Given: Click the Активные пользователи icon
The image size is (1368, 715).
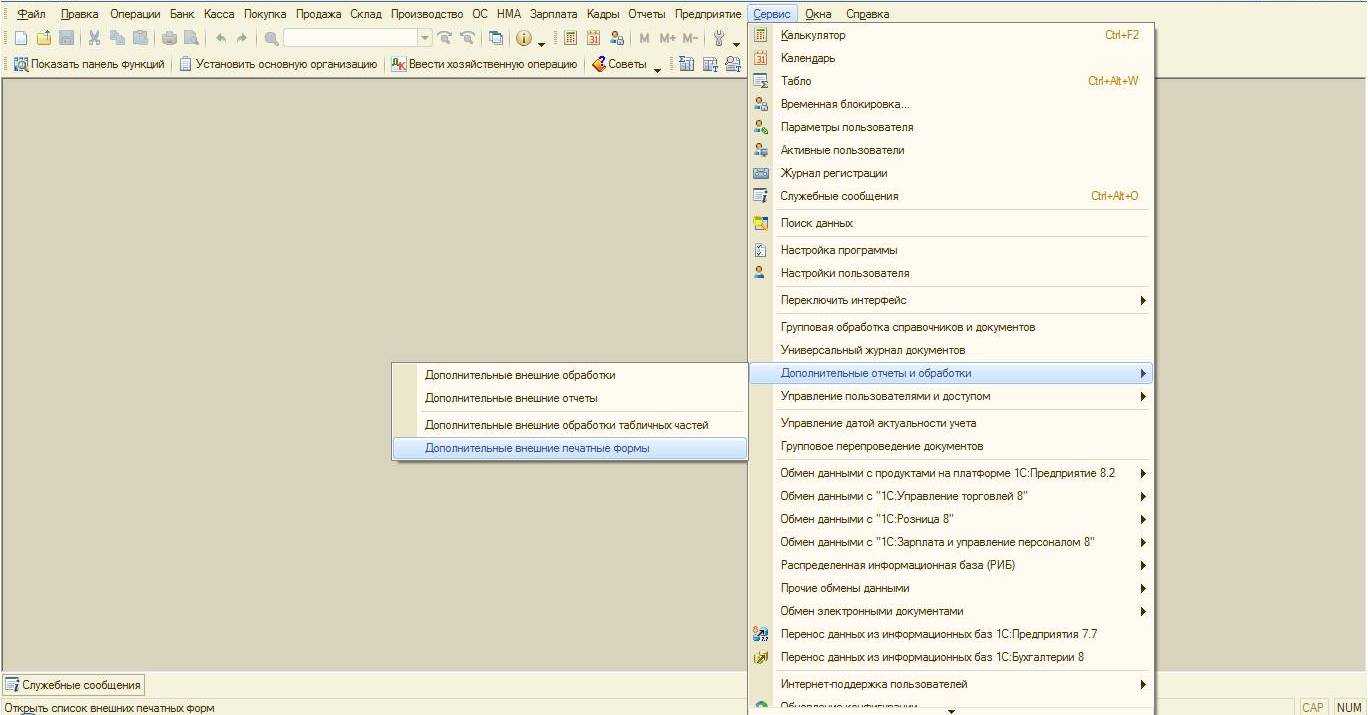Looking at the screenshot, I should click(x=761, y=150).
